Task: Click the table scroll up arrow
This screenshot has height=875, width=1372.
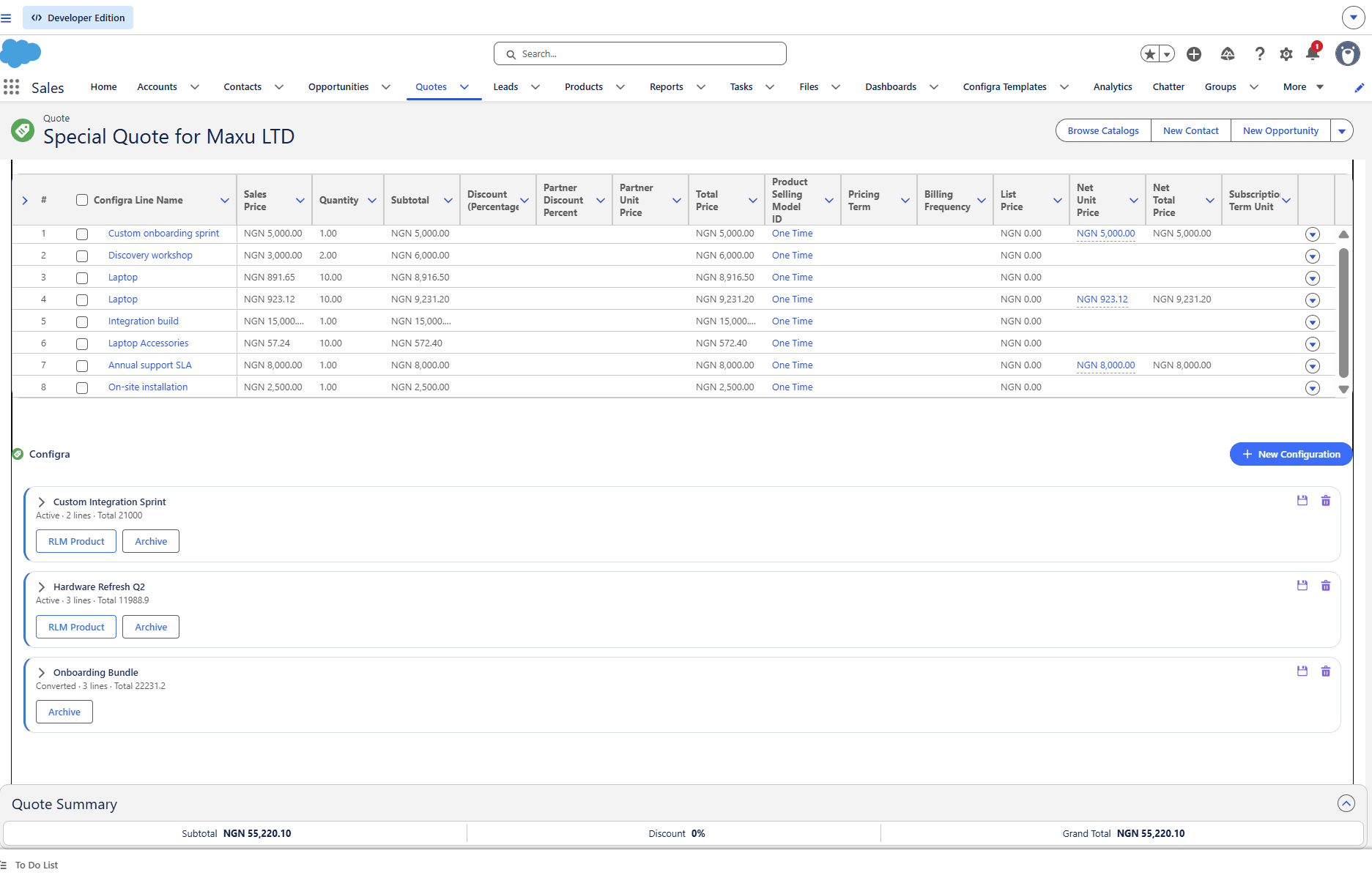Action: pos(1343,234)
